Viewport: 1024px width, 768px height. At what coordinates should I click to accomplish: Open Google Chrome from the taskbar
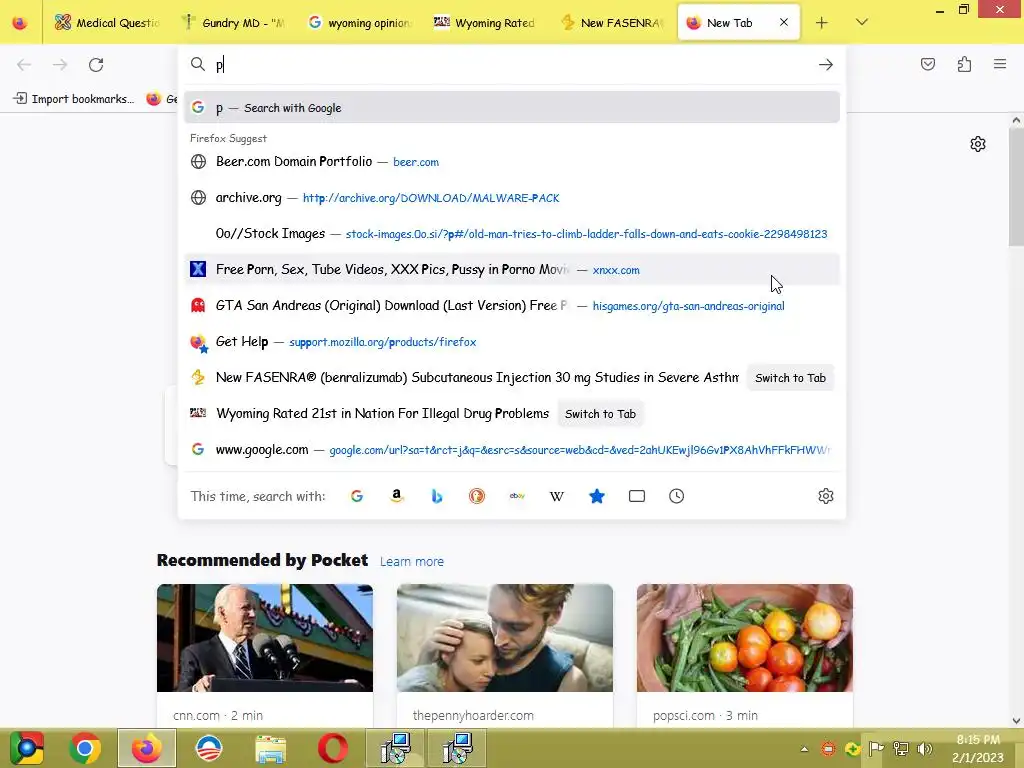click(84, 748)
